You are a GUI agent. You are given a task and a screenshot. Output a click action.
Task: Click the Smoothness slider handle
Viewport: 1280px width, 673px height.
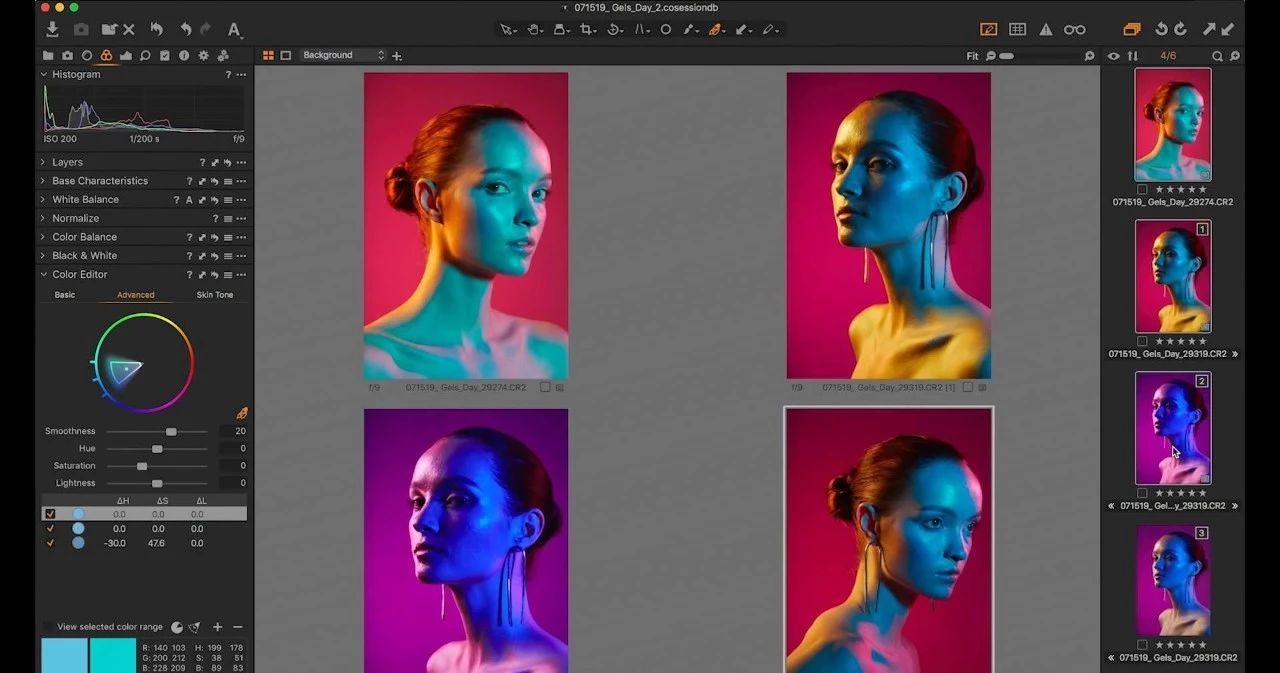click(171, 431)
